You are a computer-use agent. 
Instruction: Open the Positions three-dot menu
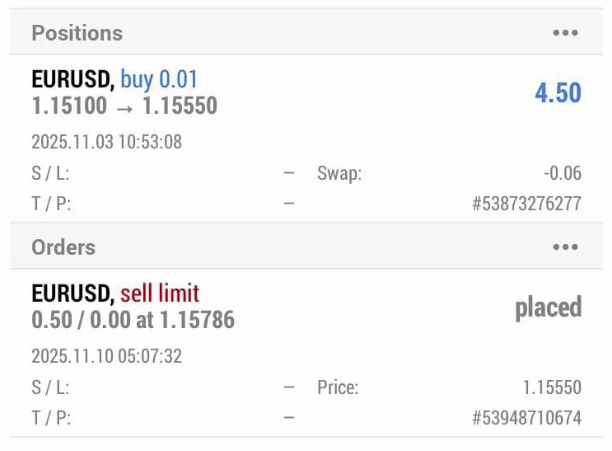565,33
